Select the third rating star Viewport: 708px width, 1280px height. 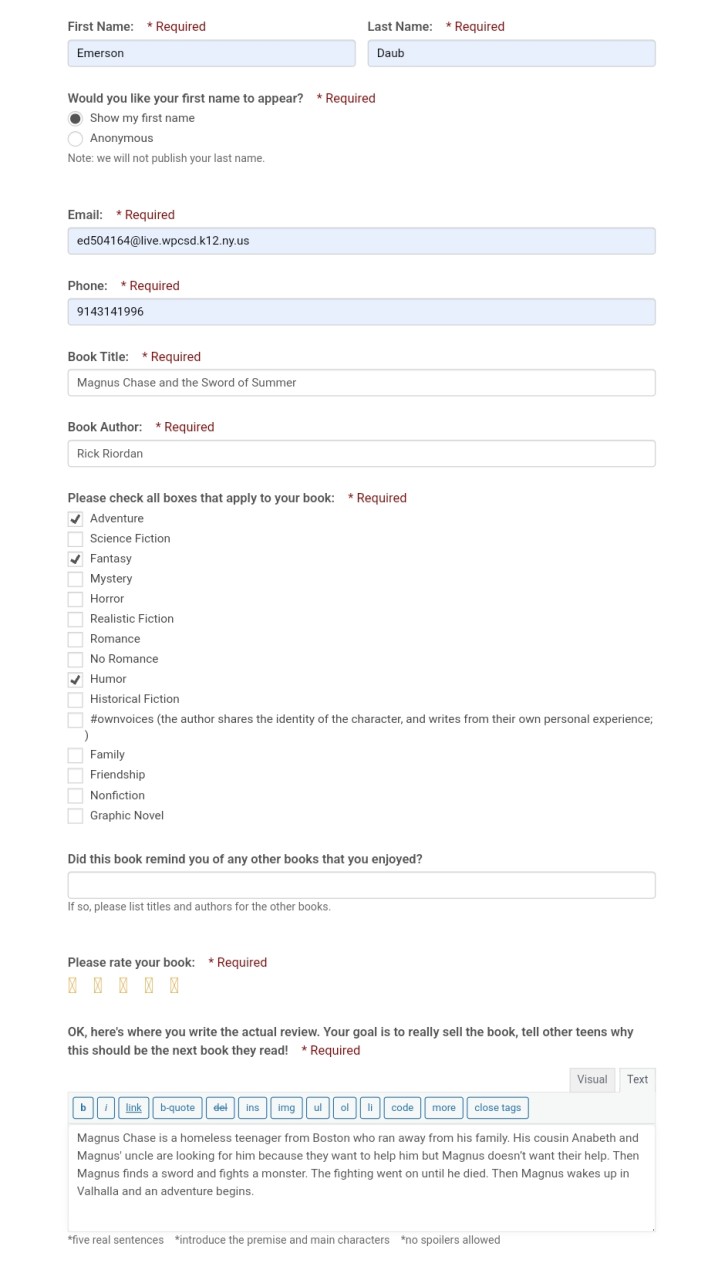pos(123,986)
